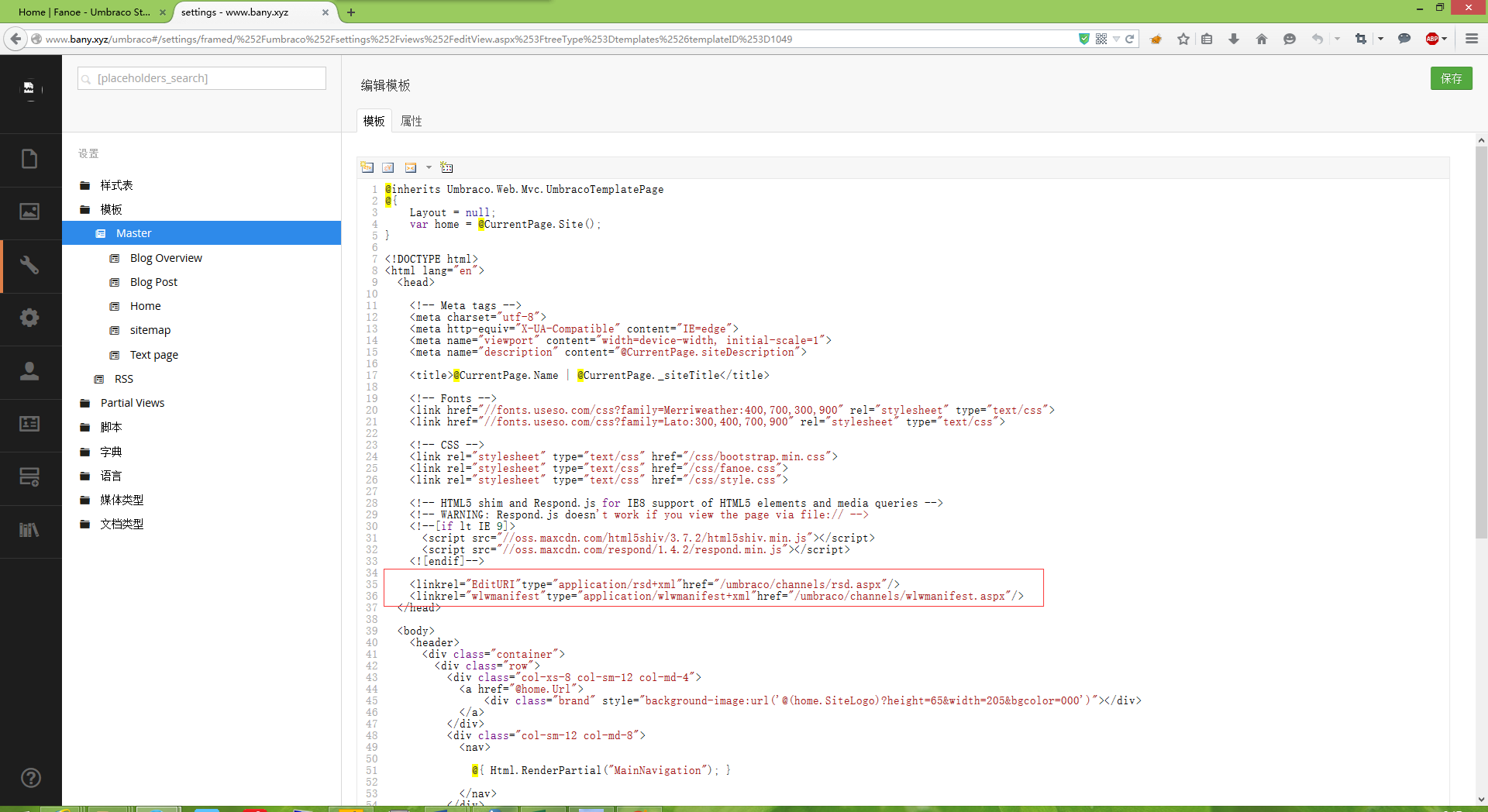Select the Blog Post template

pyautogui.click(x=153, y=282)
